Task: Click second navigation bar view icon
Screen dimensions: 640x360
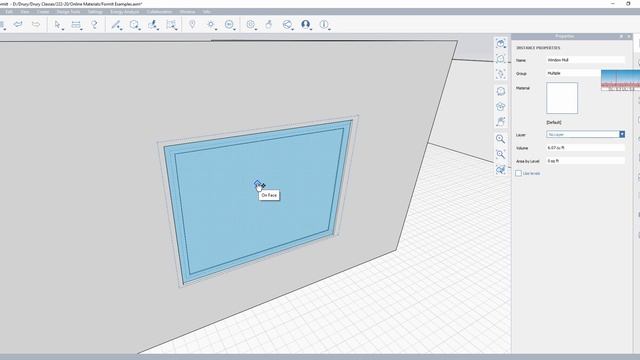Action: tap(500, 59)
